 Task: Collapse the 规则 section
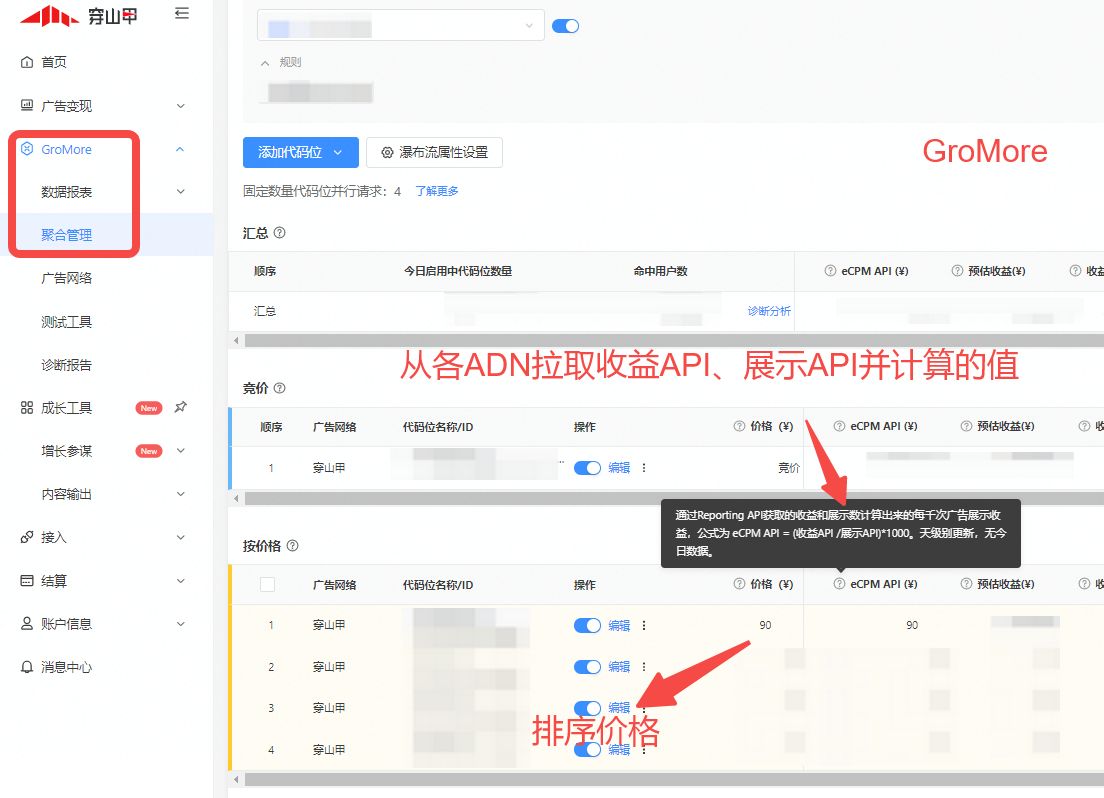[x=265, y=63]
